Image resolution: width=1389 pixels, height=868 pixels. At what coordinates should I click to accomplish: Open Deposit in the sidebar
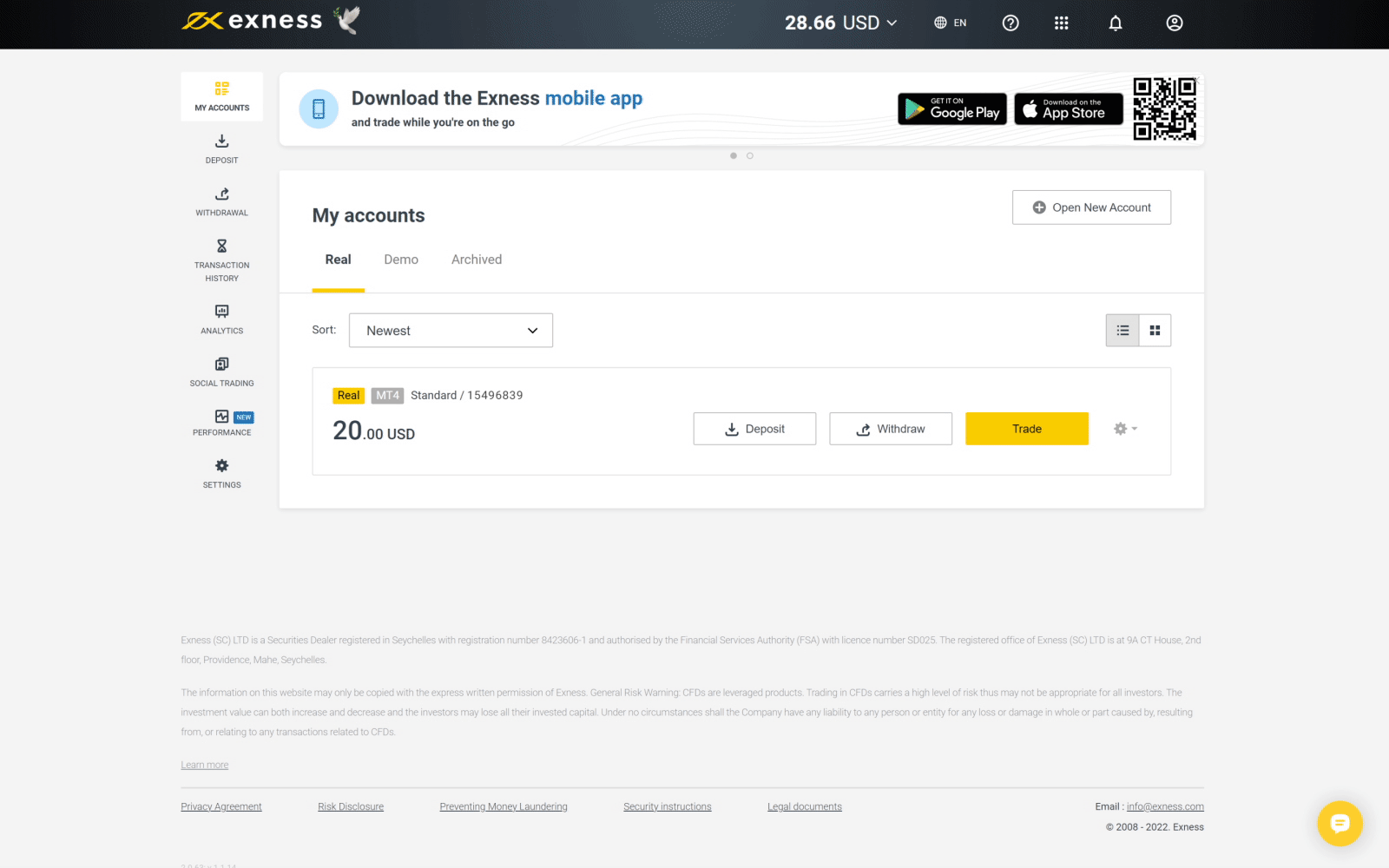click(x=221, y=148)
